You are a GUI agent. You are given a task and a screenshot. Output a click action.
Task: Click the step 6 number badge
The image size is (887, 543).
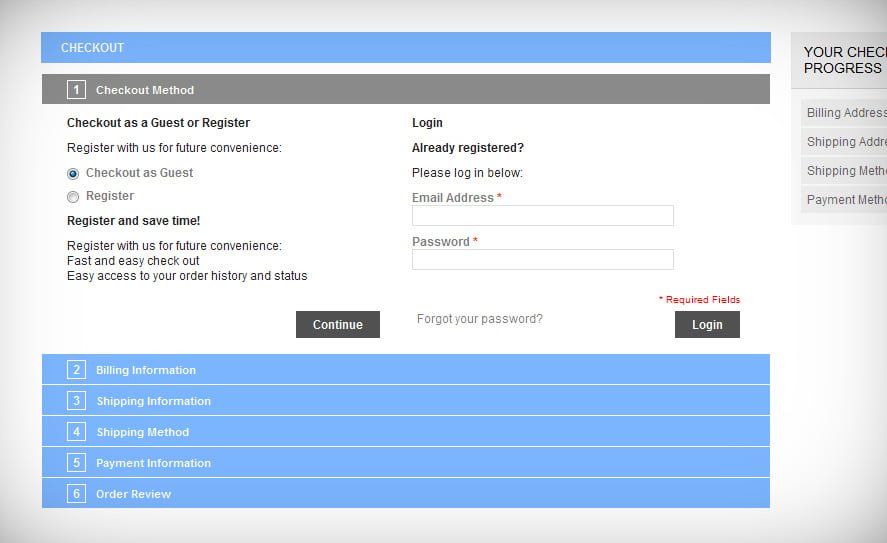click(x=76, y=494)
